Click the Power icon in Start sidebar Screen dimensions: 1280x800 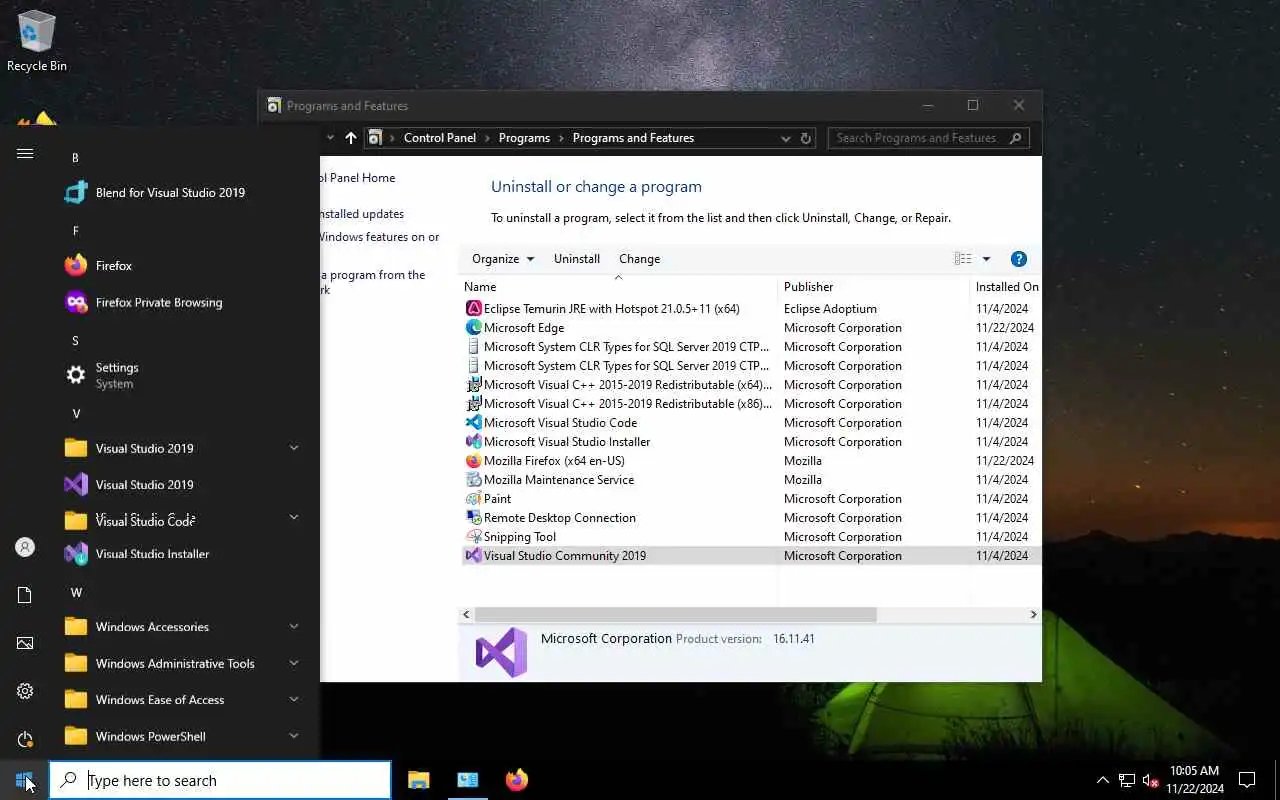[25, 739]
